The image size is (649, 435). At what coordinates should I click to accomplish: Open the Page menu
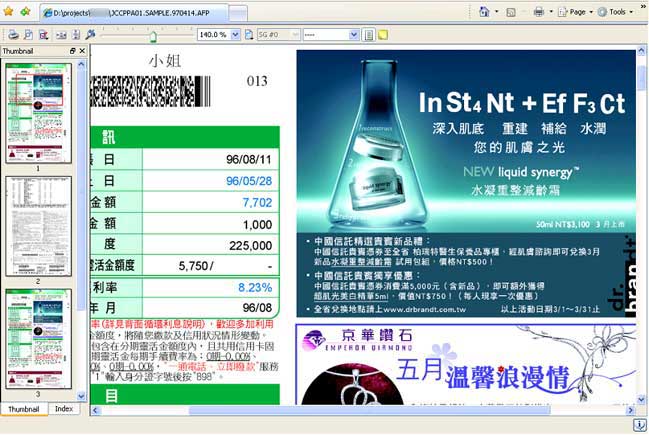[x=576, y=12]
